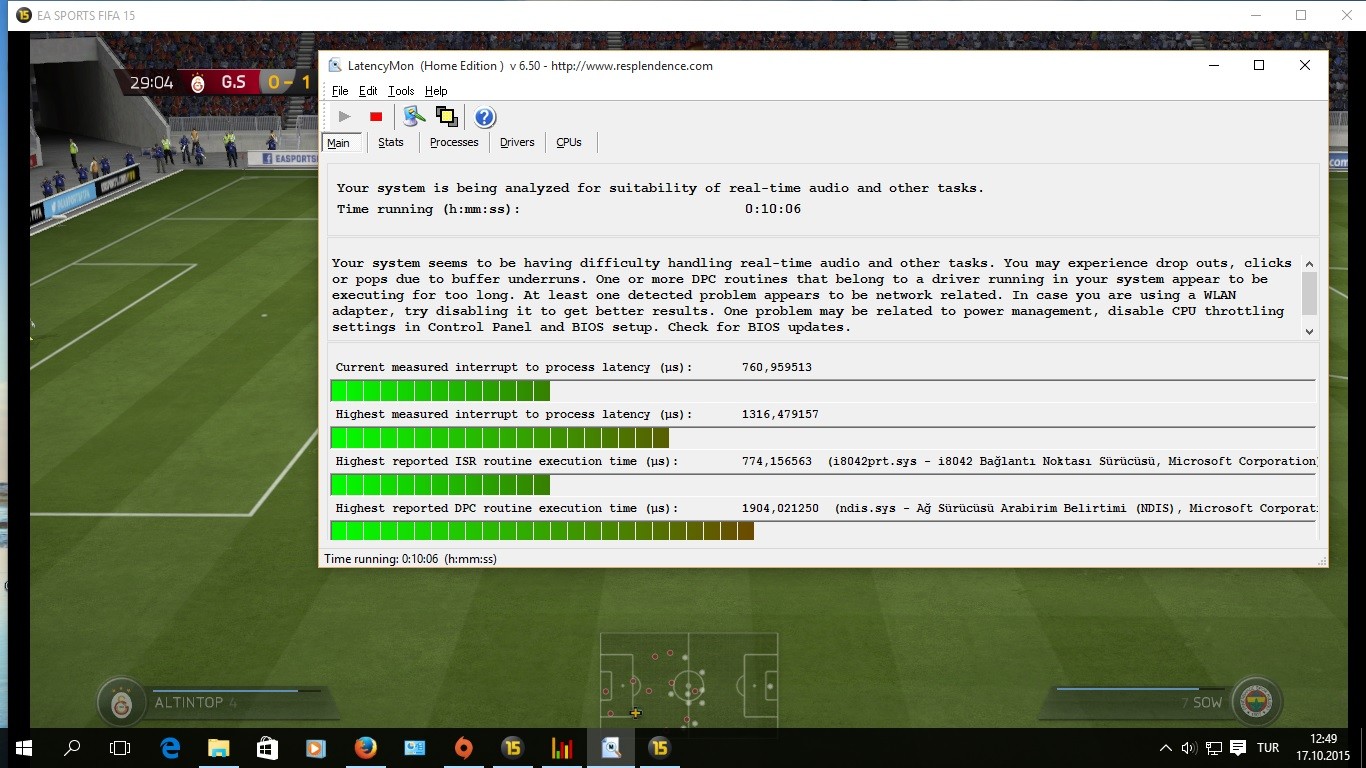Open the Windows Store taskbar icon
The image size is (1366, 768).
(x=266, y=748)
